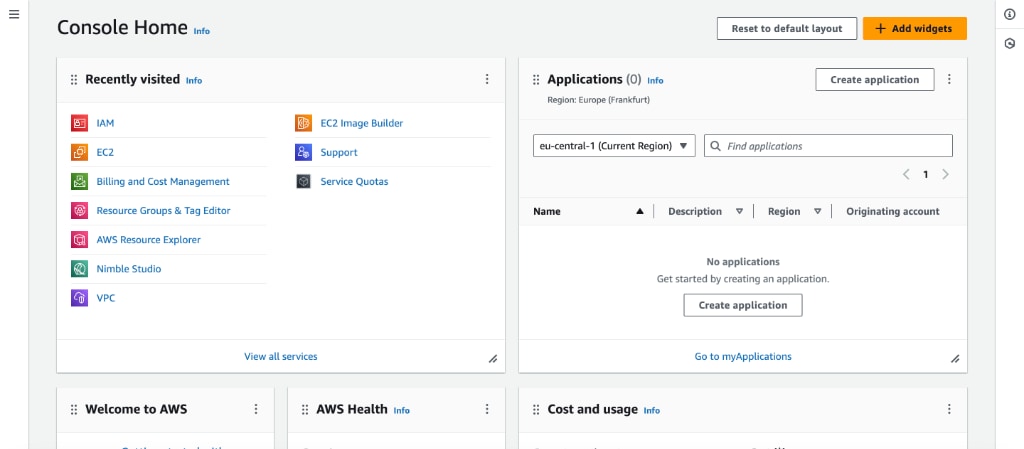Click Reset to default layout button
The width and height of the screenshot is (1024, 449).
(787, 29)
